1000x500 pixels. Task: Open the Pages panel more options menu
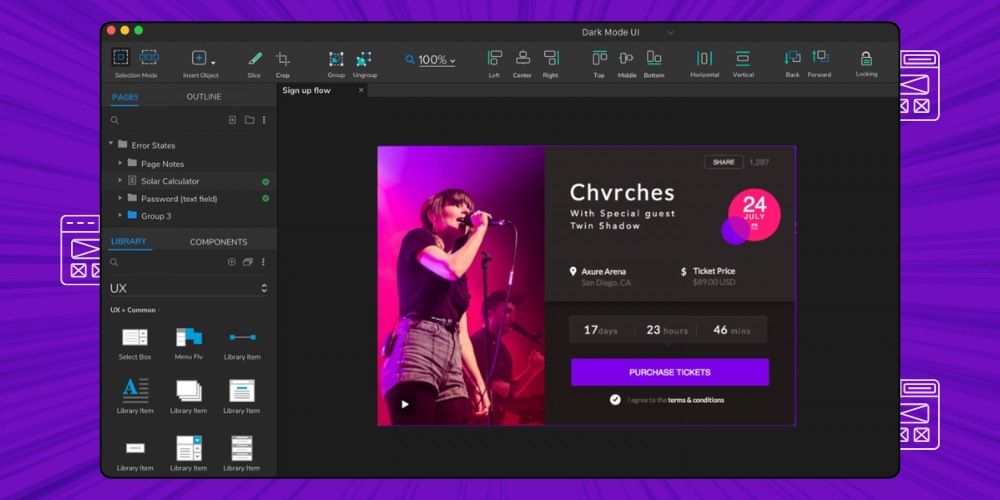tap(264, 120)
